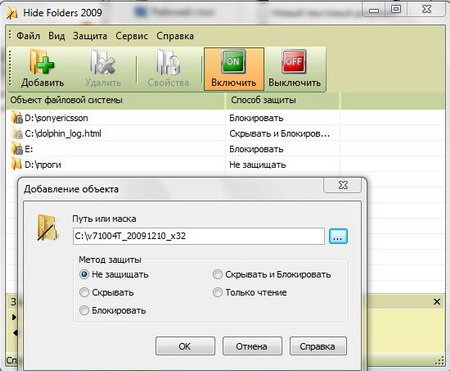Choose the Блокировать protection method
Image resolution: width=450 pixels, height=371 pixels.
click(84, 311)
